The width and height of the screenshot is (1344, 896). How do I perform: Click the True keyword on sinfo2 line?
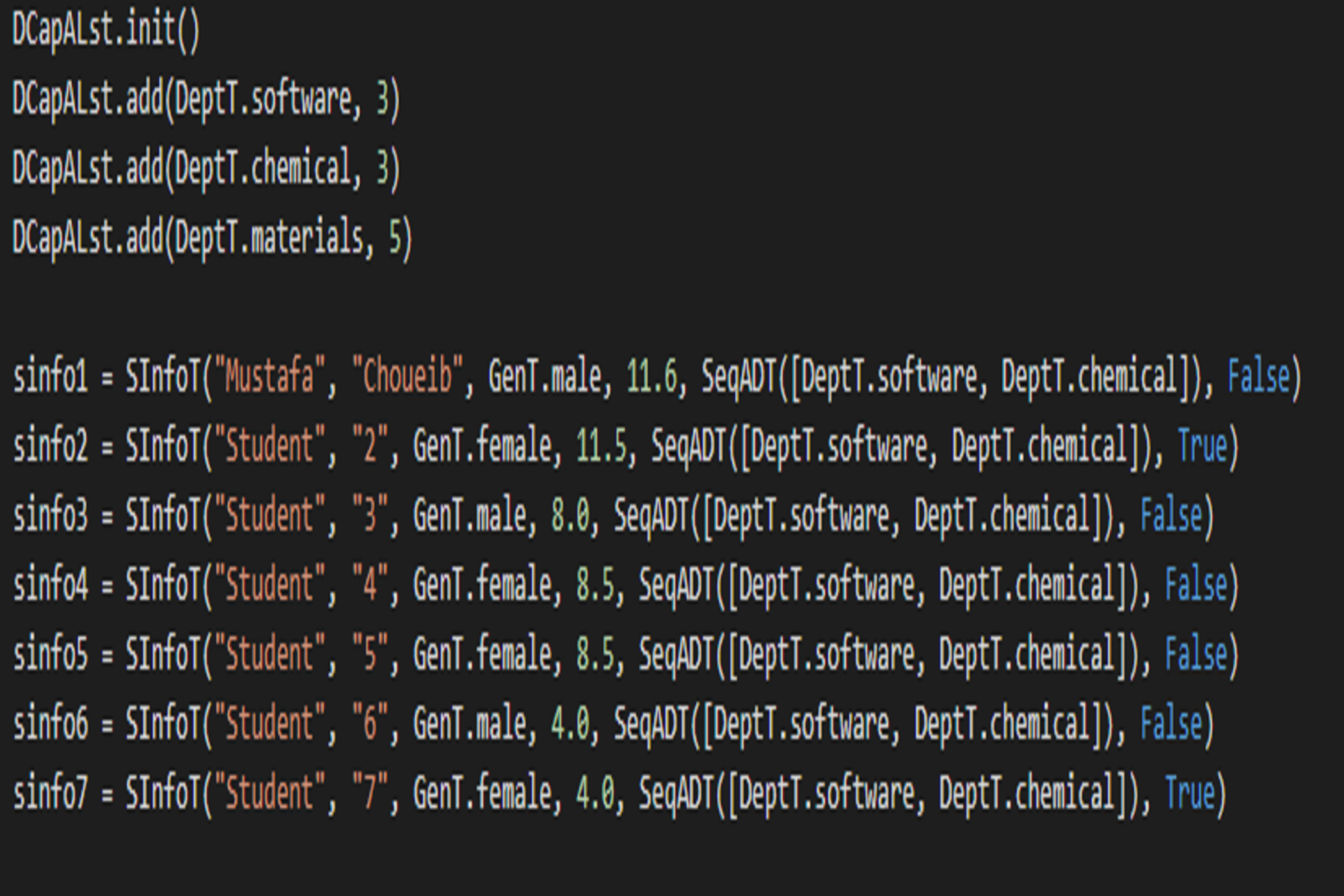(x=1202, y=446)
